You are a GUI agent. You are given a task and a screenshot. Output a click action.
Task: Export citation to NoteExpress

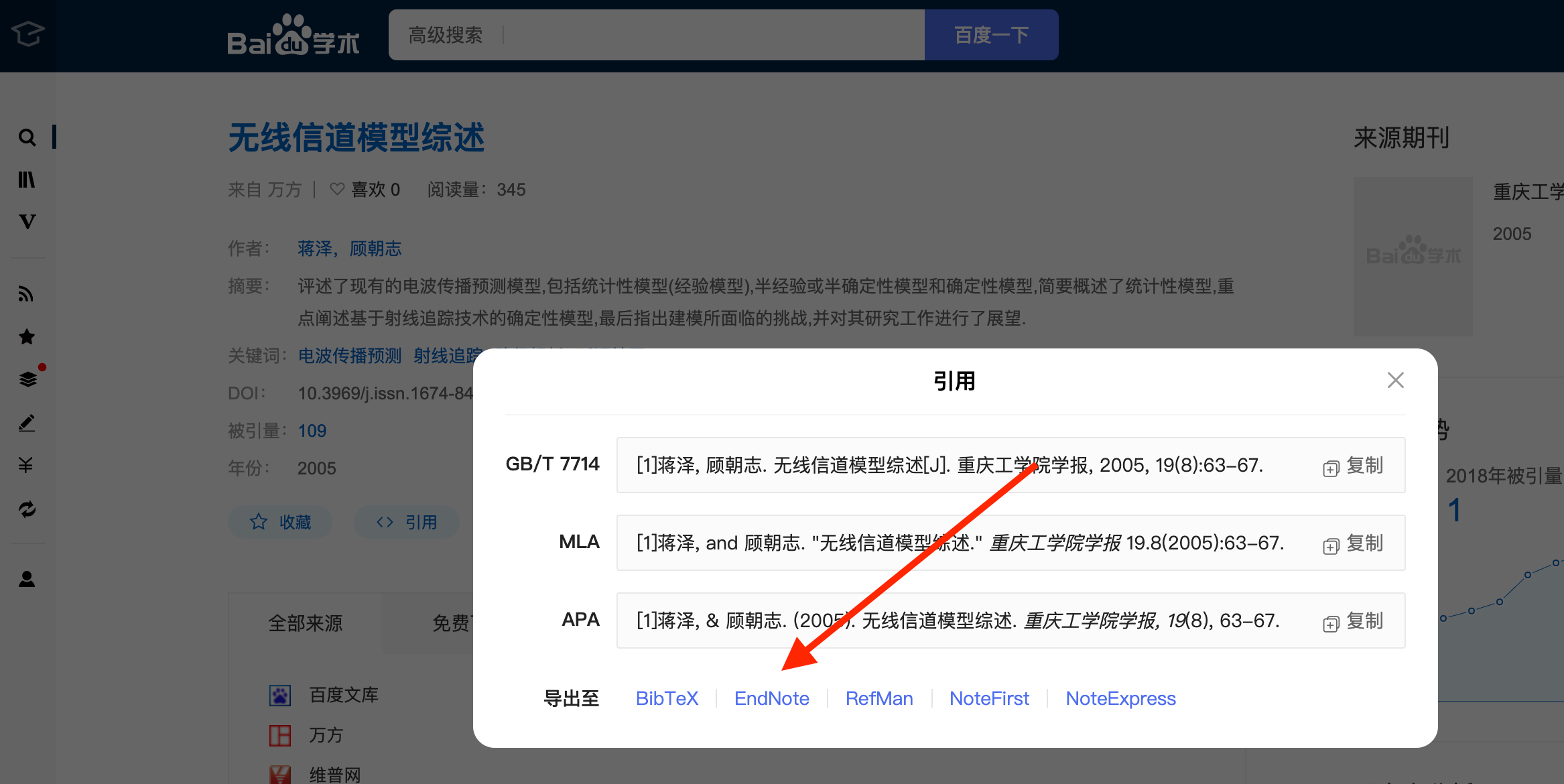(x=1120, y=698)
